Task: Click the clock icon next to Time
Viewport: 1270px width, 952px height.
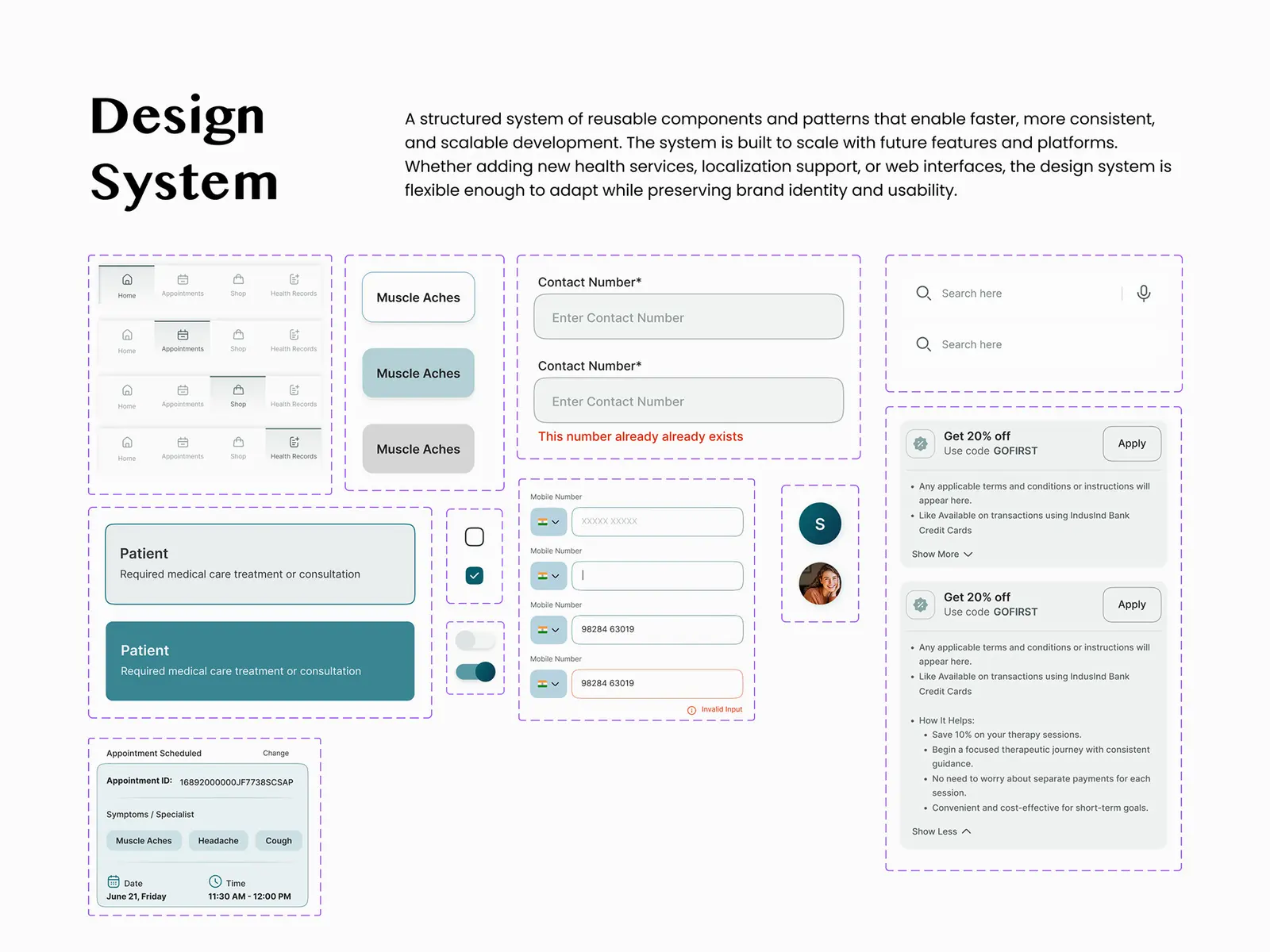Action: pyautogui.click(x=215, y=881)
